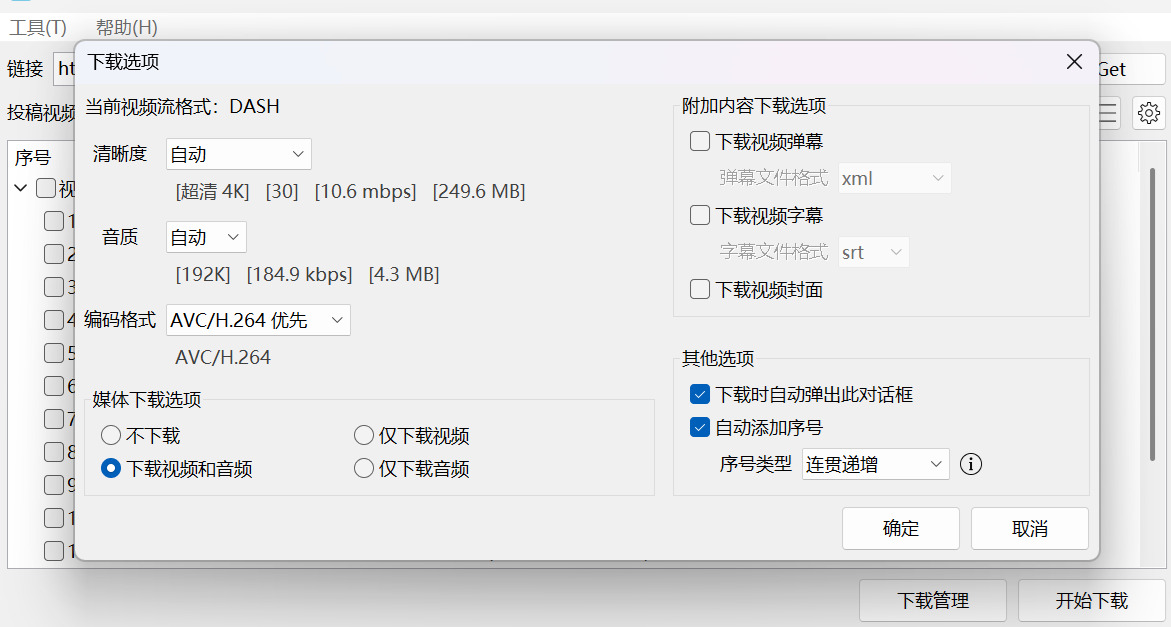Image resolution: width=1171 pixels, height=627 pixels.
Task: Click the info icon beside 序号类型
Action: (x=971, y=464)
